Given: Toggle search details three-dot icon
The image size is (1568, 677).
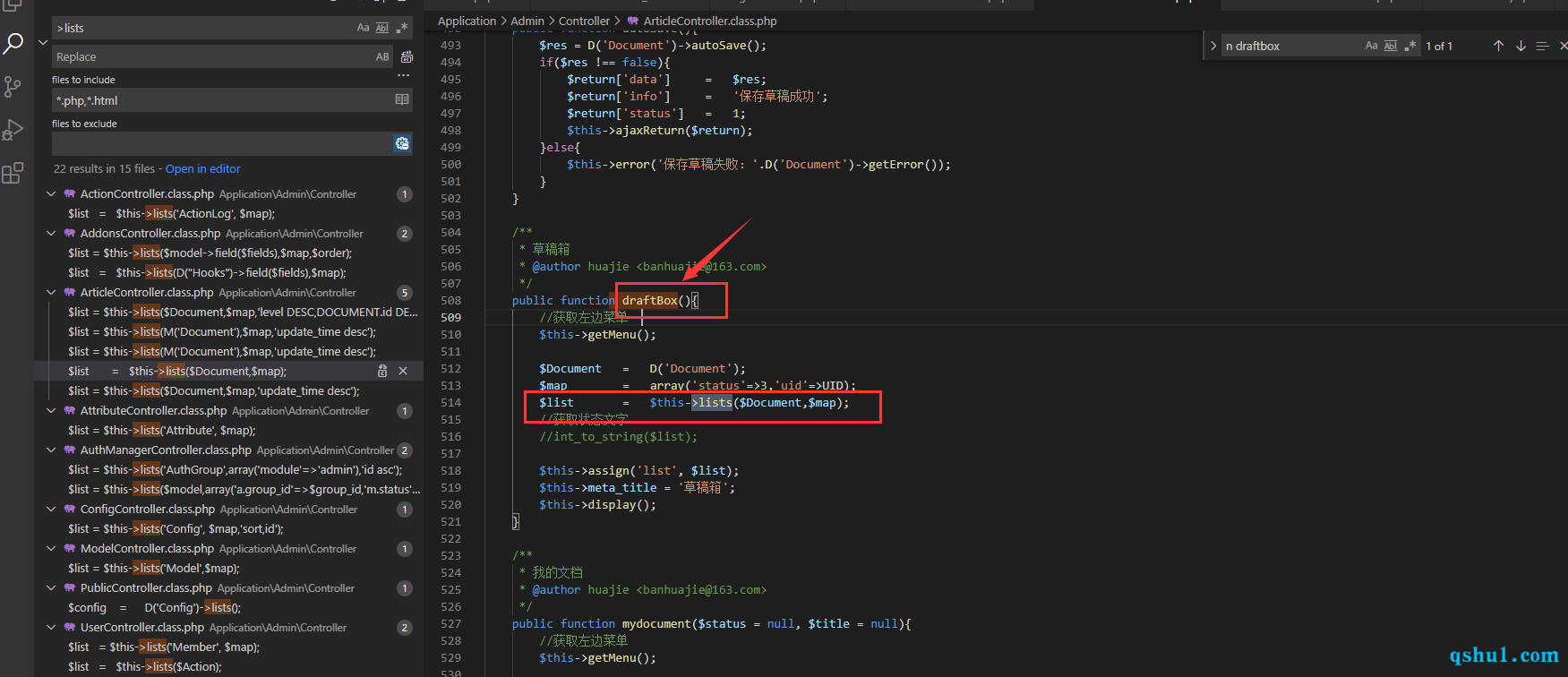Looking at the screenshot, I should click(403, 76).
